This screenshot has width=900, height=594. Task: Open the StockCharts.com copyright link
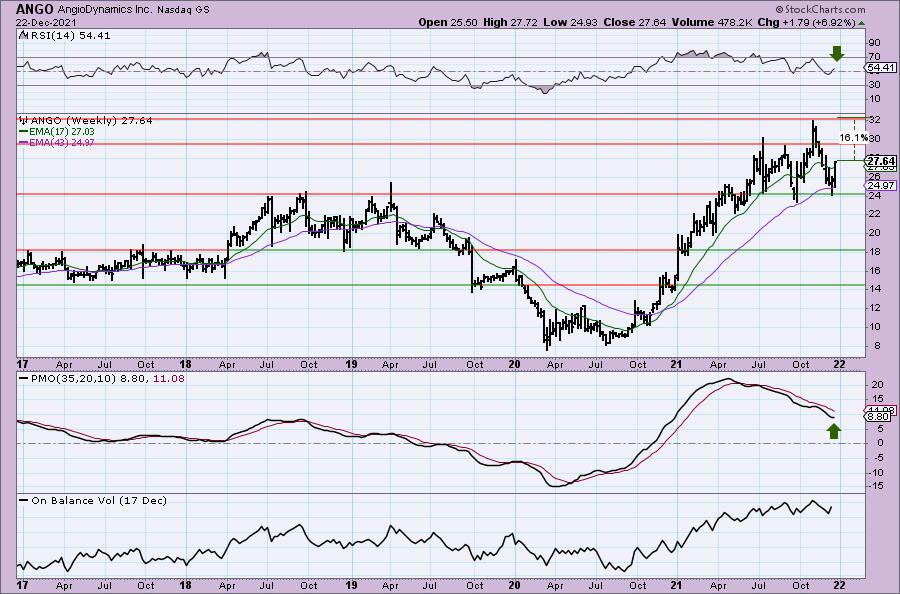click(x=820, y=9)
